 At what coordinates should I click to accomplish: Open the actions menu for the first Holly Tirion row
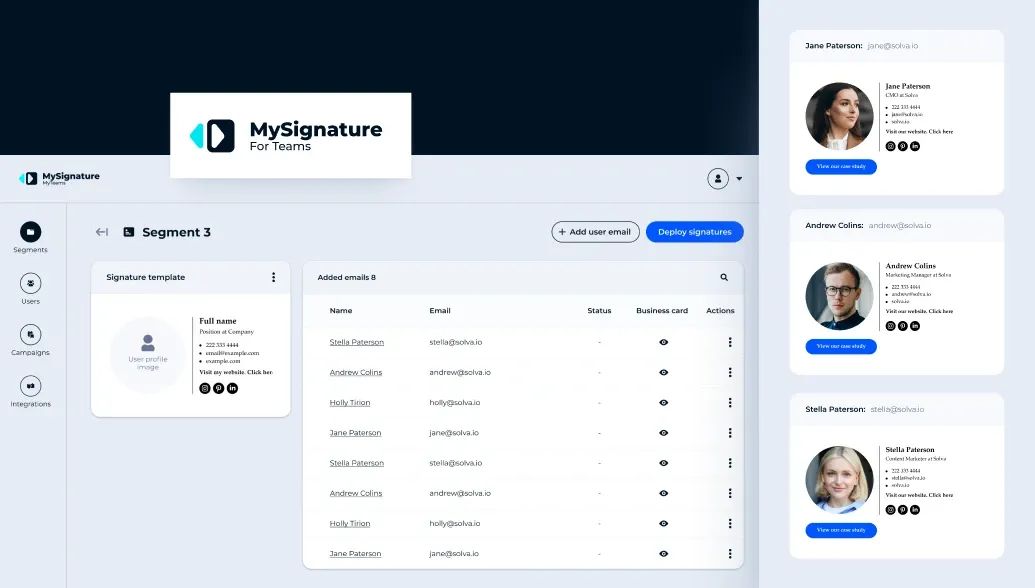pyautogui.click(x=730, y=403)
